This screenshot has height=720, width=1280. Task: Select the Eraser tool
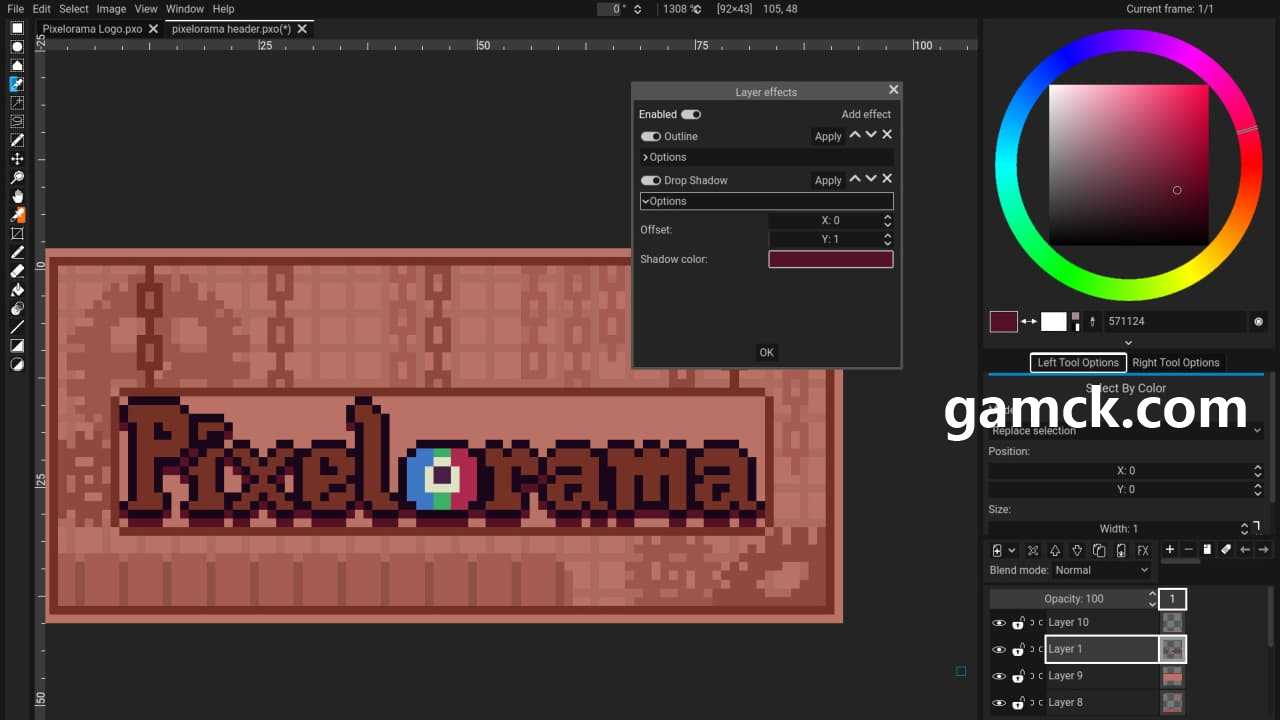coord(17,271)
